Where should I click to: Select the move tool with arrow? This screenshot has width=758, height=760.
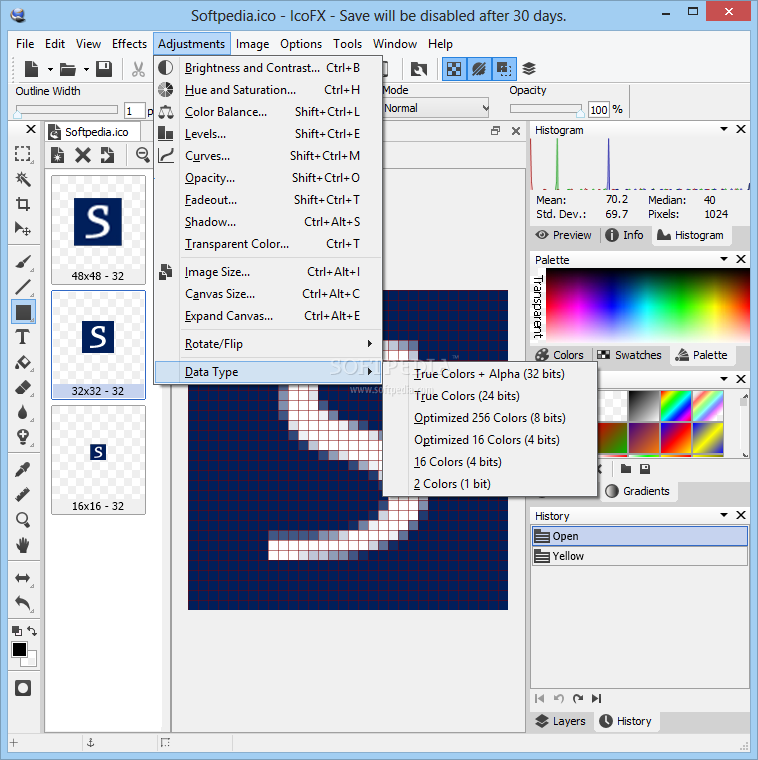23,228
